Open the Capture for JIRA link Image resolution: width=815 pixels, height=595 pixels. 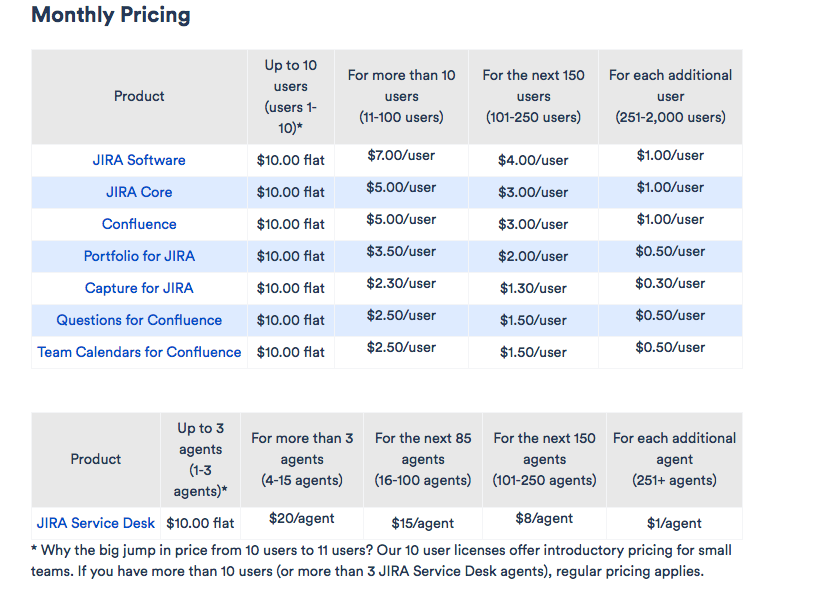pos(139,288)
